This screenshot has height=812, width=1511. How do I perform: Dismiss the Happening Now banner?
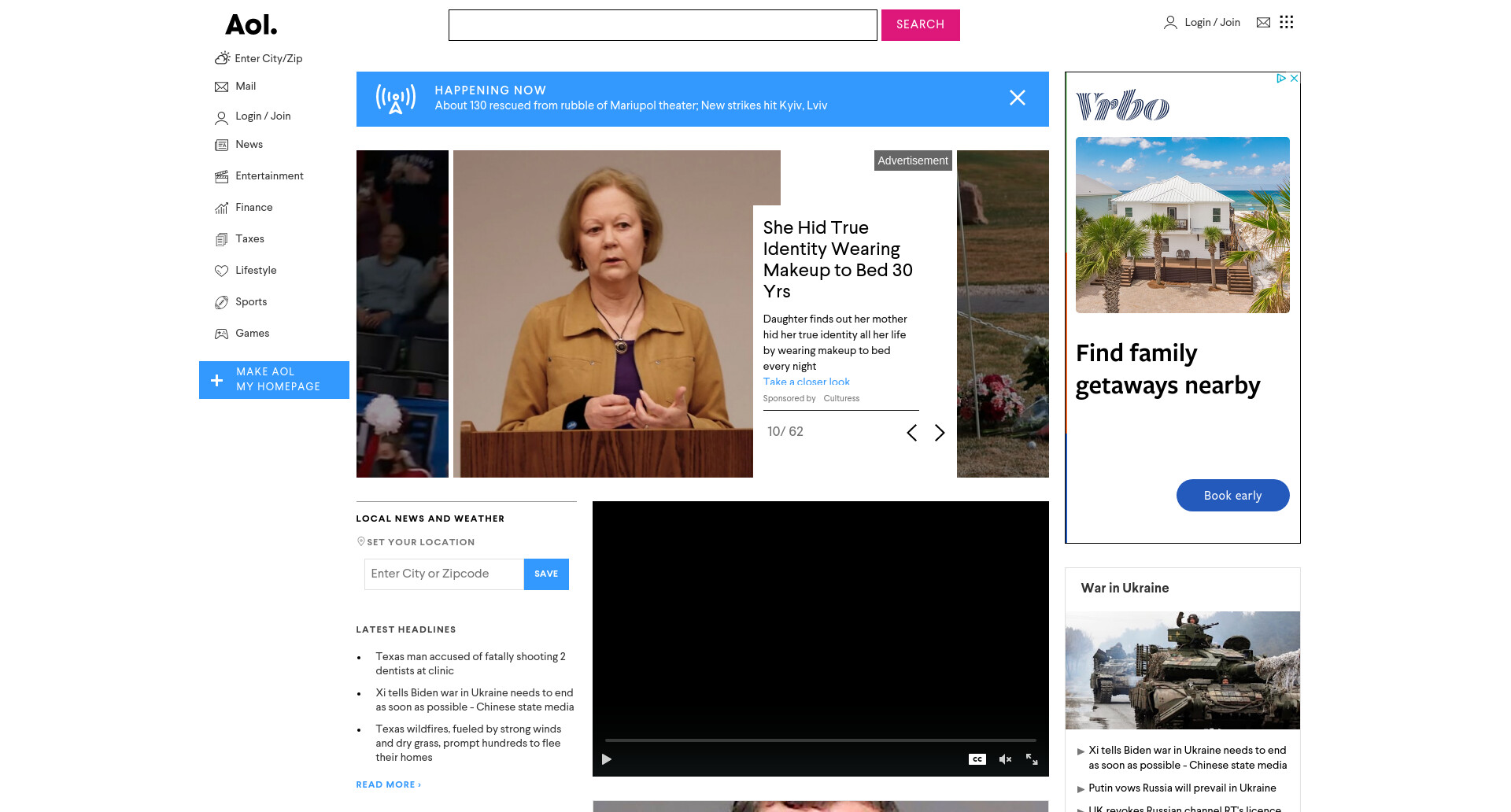tap(1018, 98)
